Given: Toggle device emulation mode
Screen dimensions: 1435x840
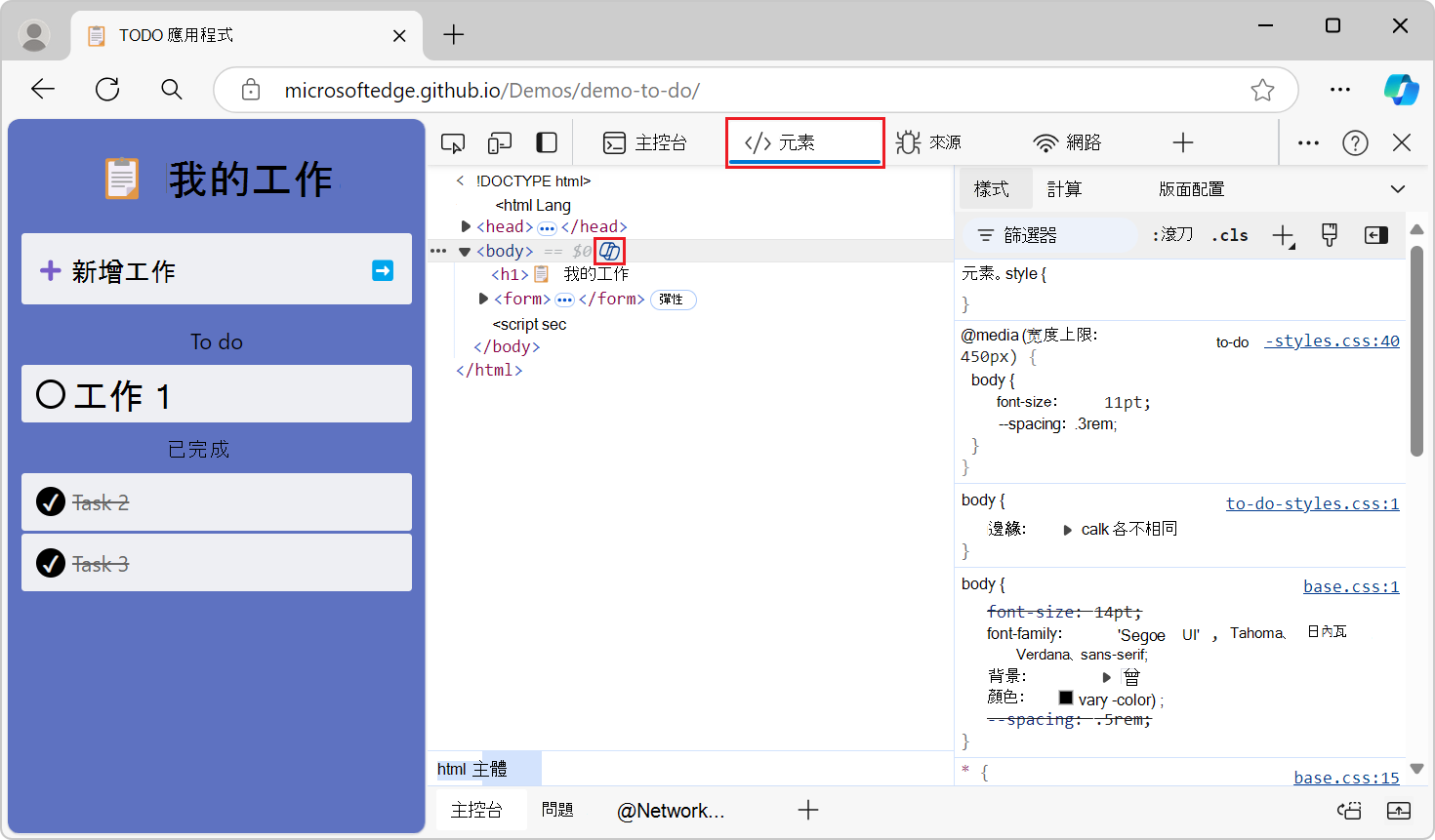Looking at the screenshot, I should (499, 142).
